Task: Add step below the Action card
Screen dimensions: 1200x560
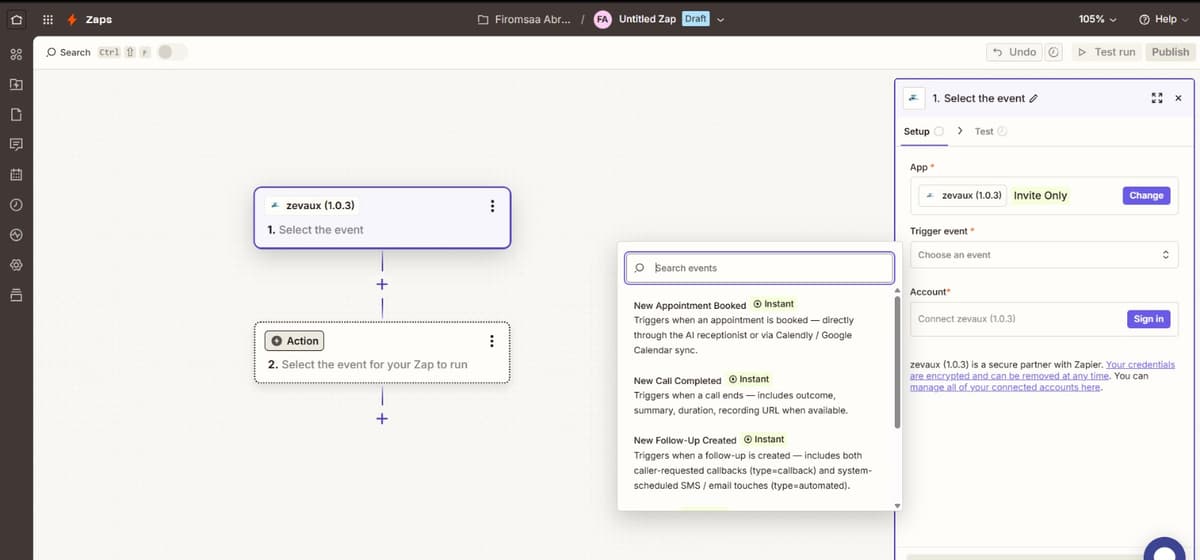Action: click(381, 418)
